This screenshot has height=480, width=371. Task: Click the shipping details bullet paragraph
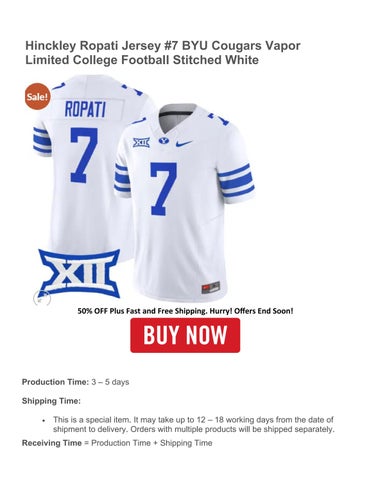tap(193, 424)
